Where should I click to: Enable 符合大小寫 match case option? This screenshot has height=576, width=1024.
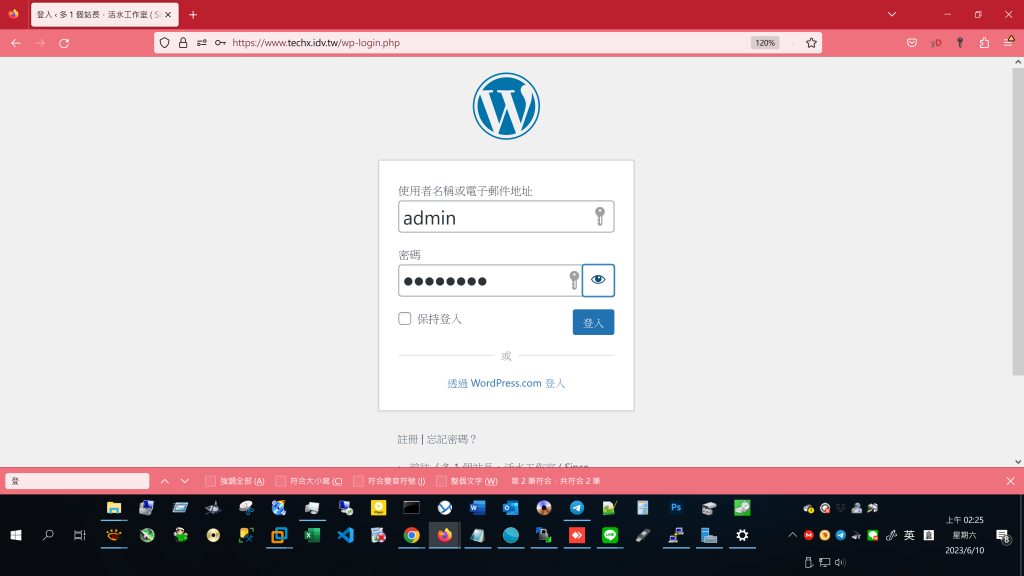pos(281,481)
